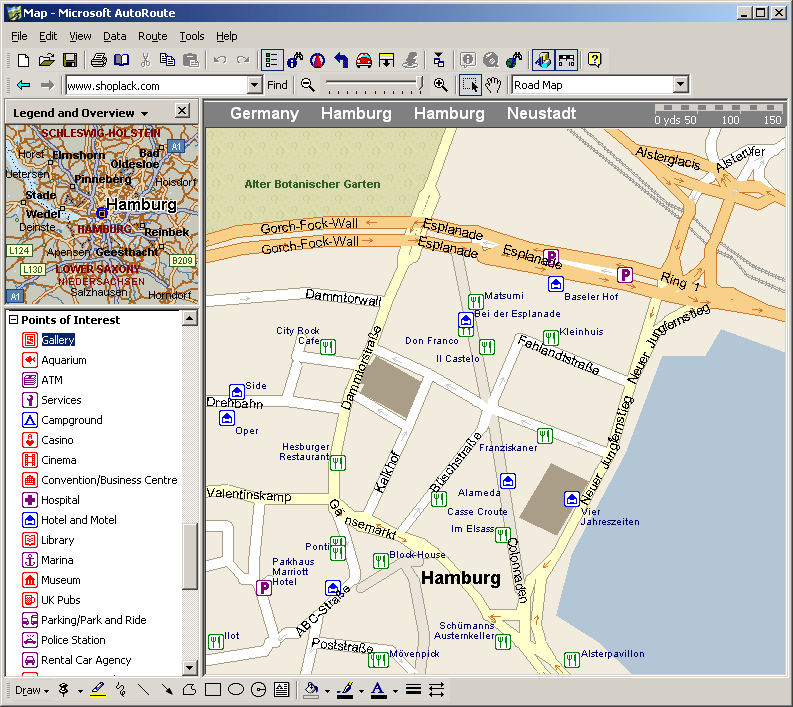793x707 pixels.
Task: Open the Edit menu
Action: (x=48, y=36)
